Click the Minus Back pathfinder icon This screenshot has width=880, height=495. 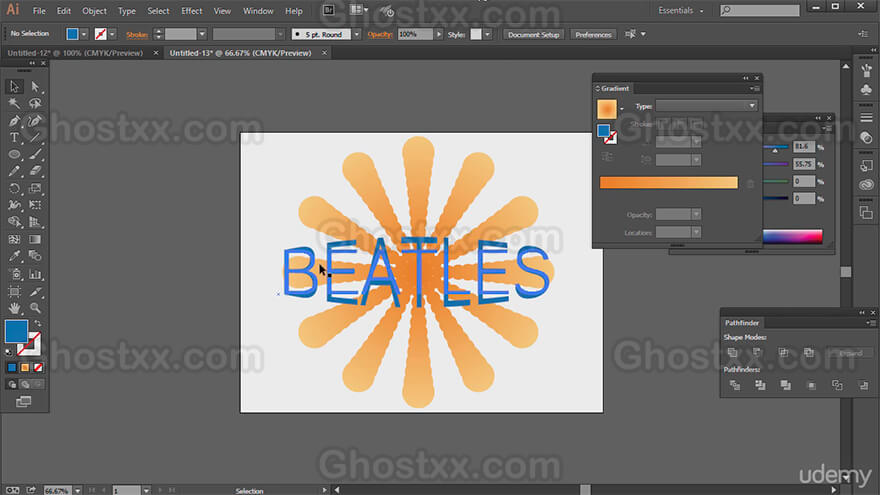pyautogui.click(x=863, y=385)
